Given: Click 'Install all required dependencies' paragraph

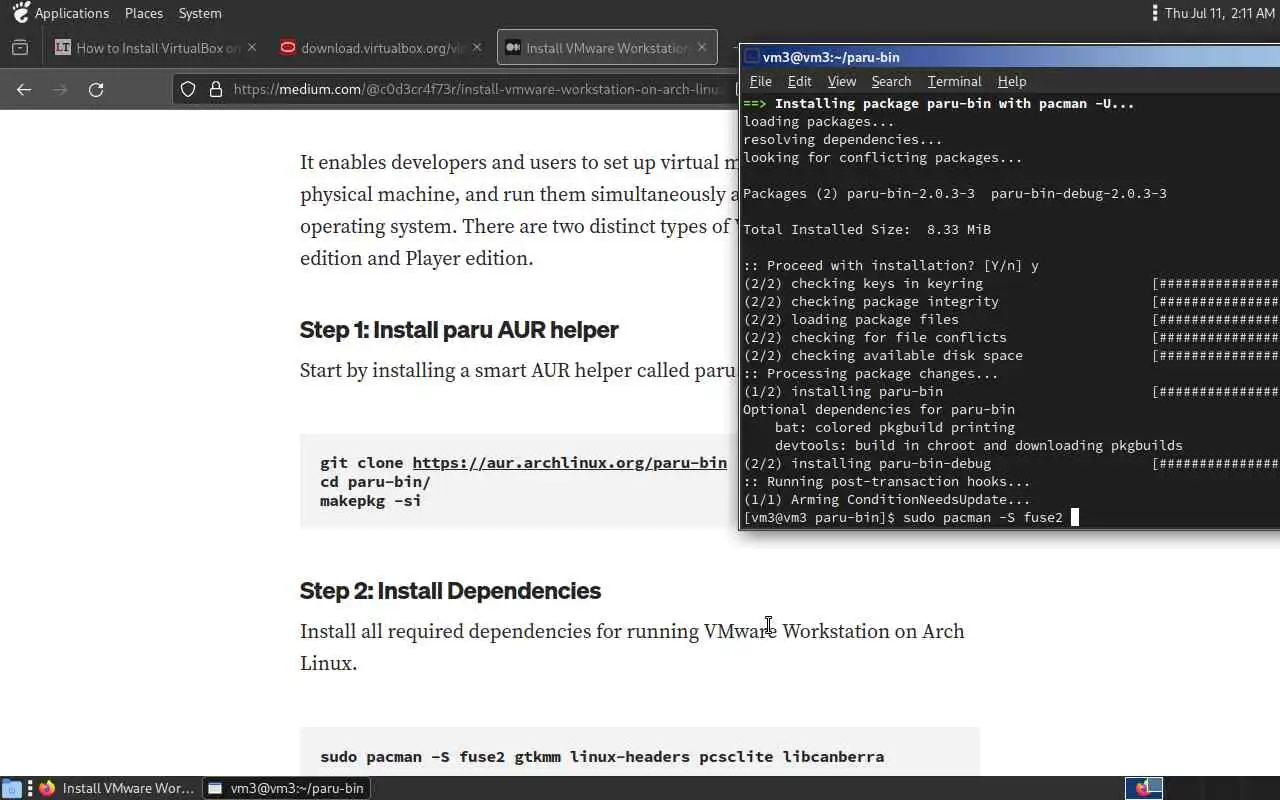Looking at the screenshot, I should click(x=632, y=647).
